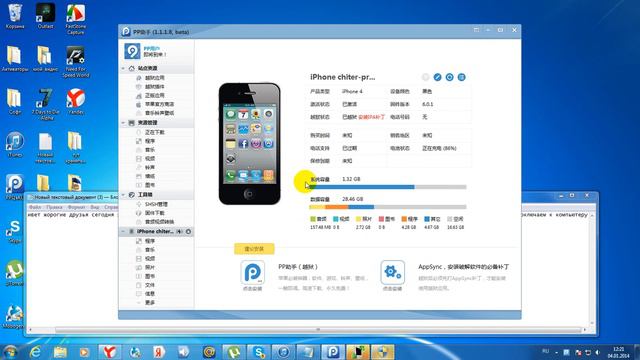Open SHSH管理 in the 工具箱 section
Screen dimensions: 640x360
tap(156, 204)
